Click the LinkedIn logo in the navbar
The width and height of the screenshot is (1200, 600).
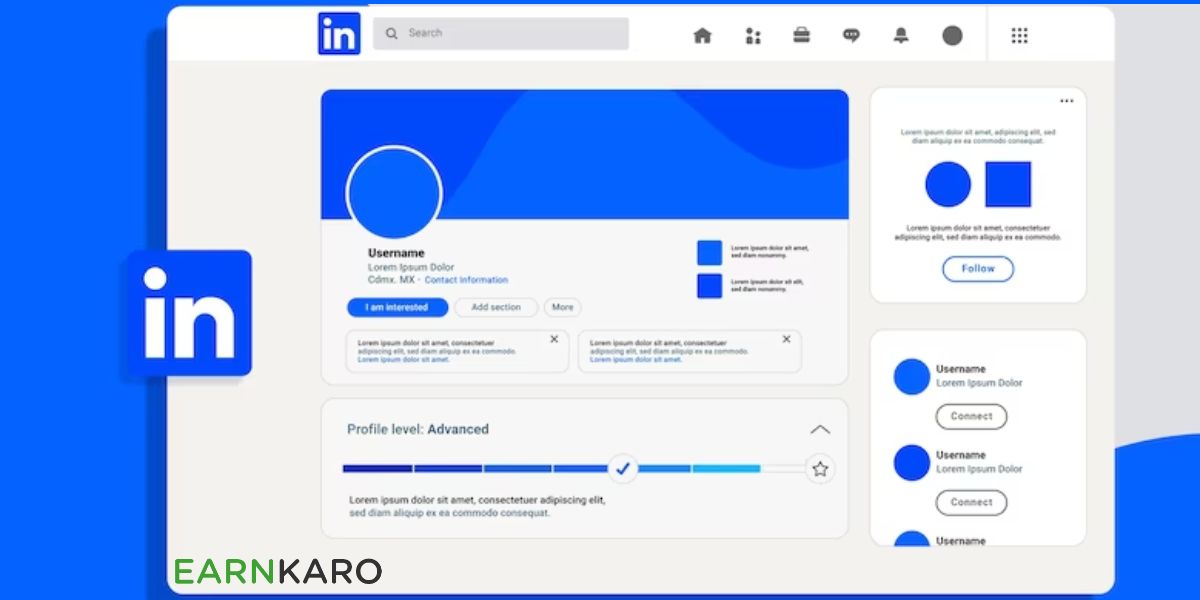339,32
